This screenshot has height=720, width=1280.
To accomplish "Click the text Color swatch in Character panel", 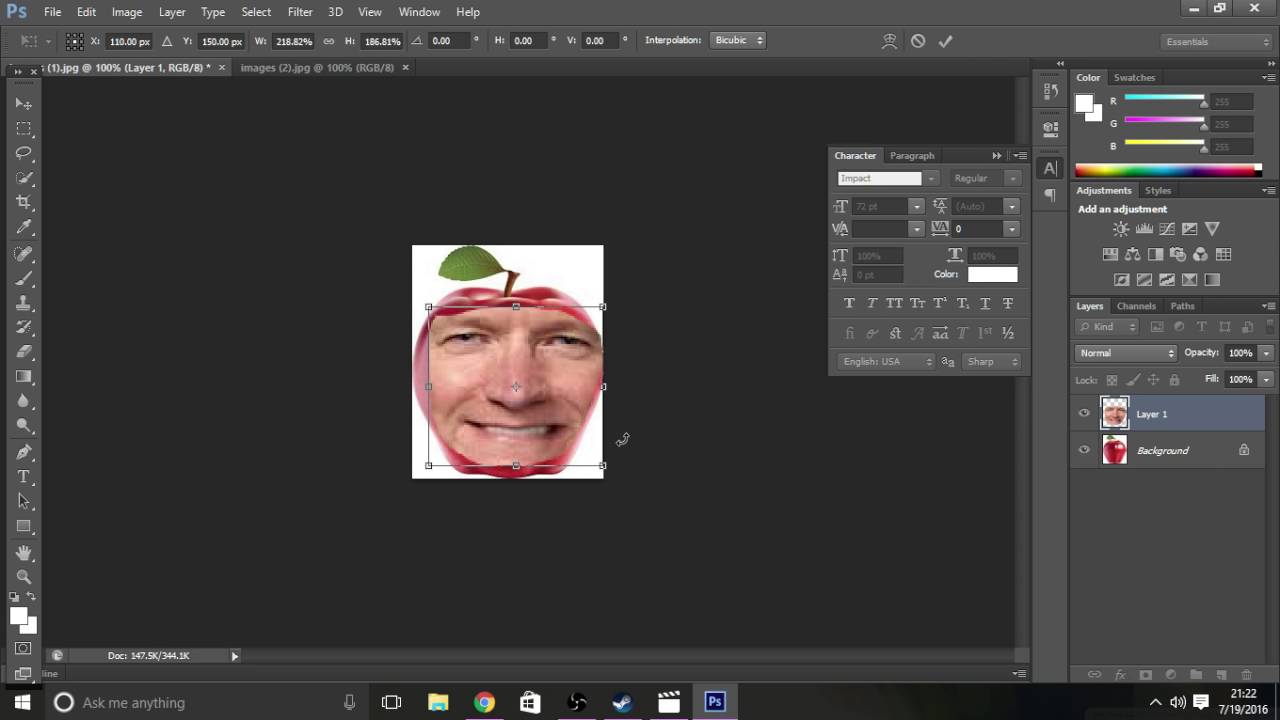I will (x=992, y=274).
